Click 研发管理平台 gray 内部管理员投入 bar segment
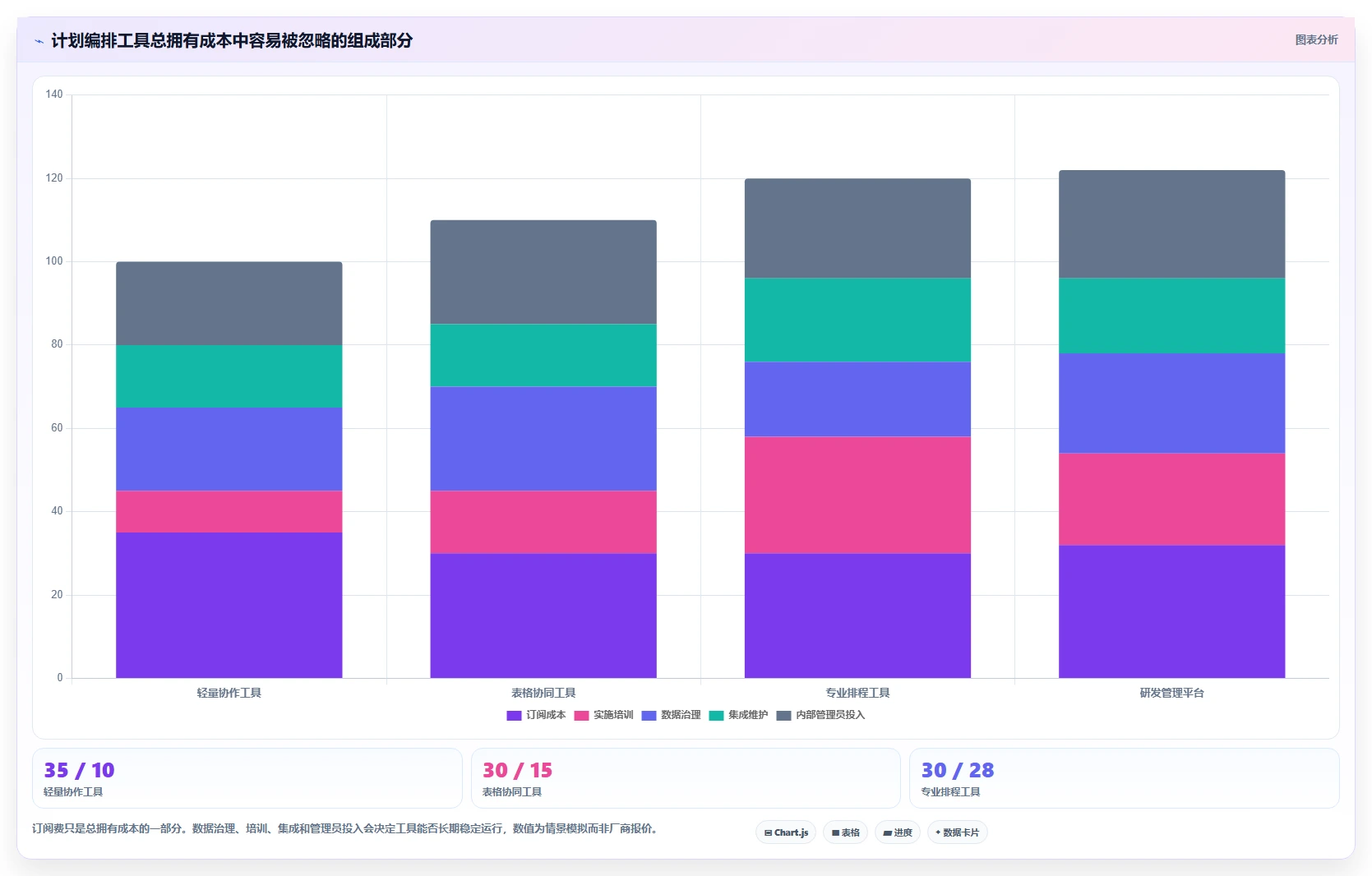This screenshot has height=876, width=1372. (1171, 224)
